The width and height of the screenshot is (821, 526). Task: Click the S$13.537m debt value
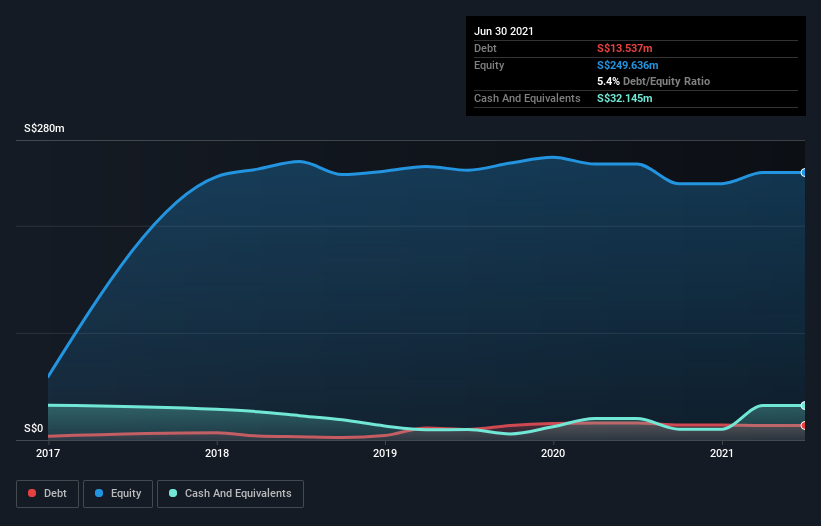click(625, 48)
